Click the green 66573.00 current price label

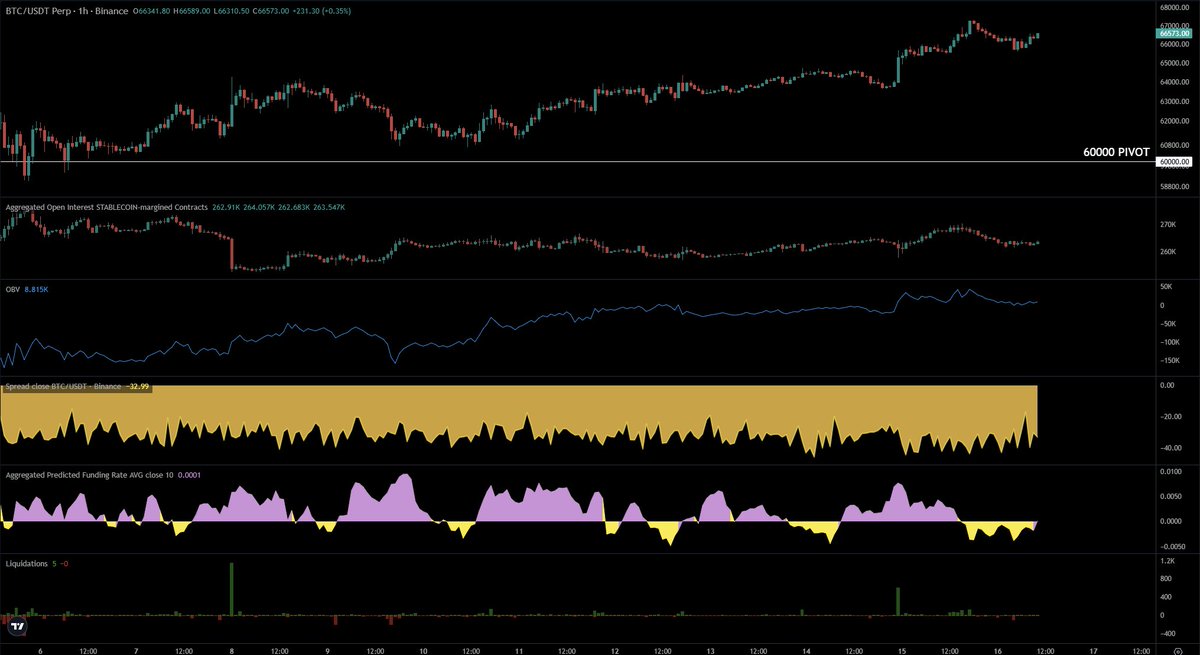(1173, 33)
